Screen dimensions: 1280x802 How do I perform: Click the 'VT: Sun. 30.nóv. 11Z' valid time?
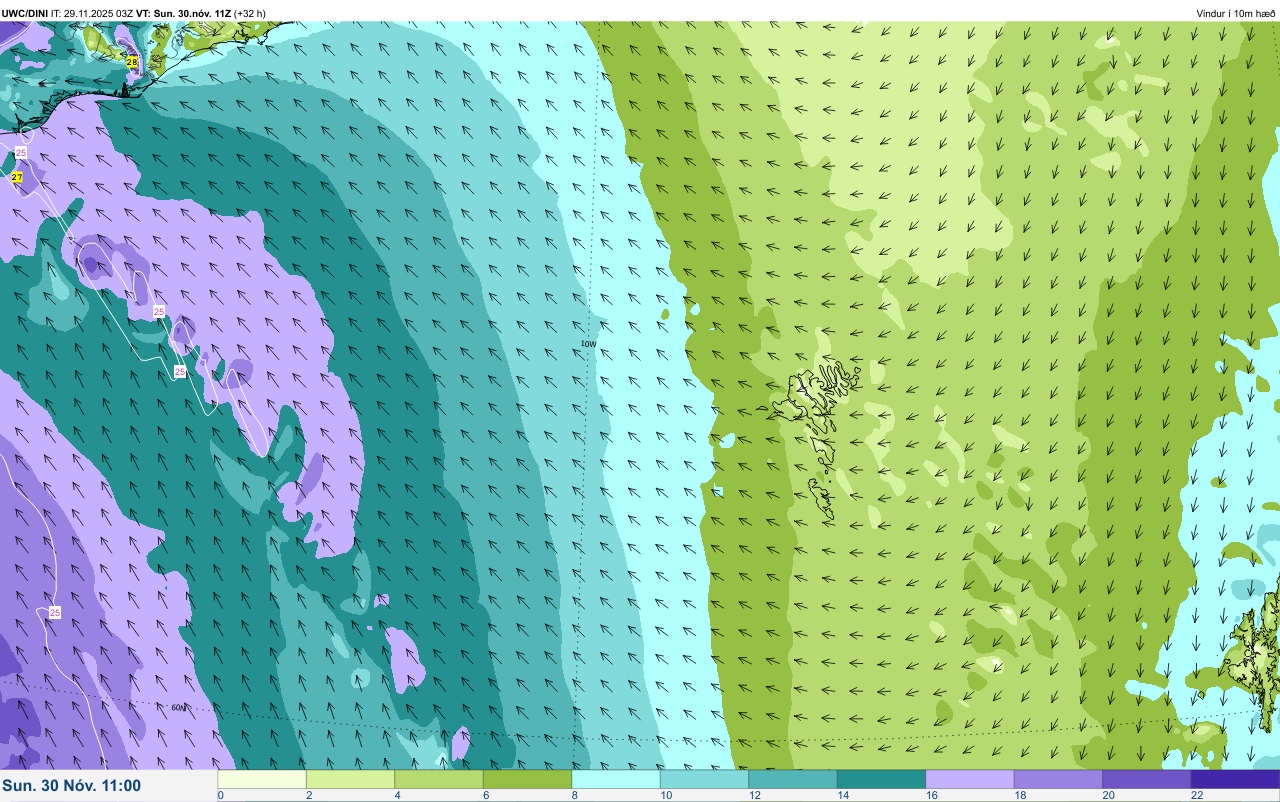pyautogui.click(x=184, y=13)
